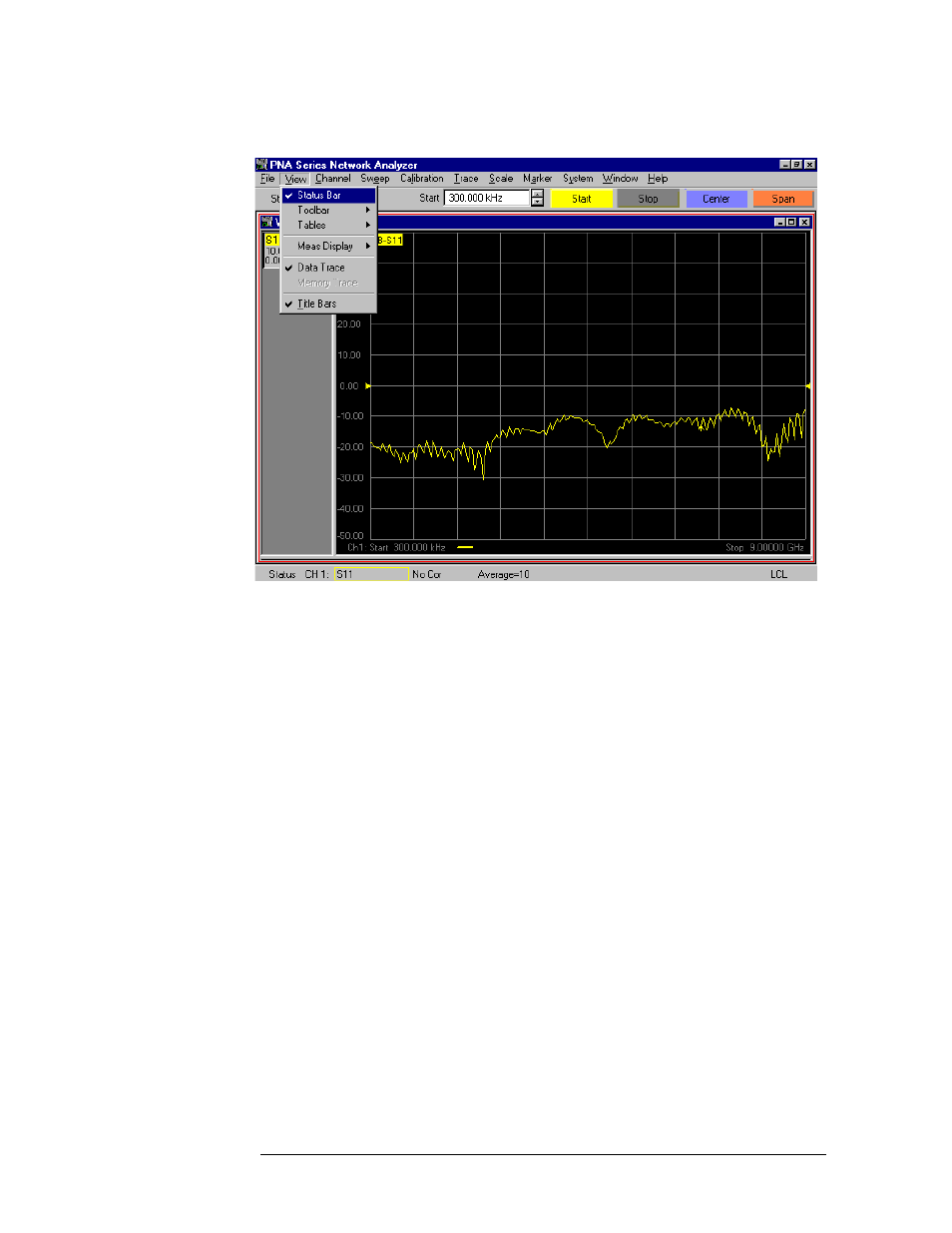This screenshot has width=952, height=1233.
Task: Close the open View menu
Action: pos(295,179)
